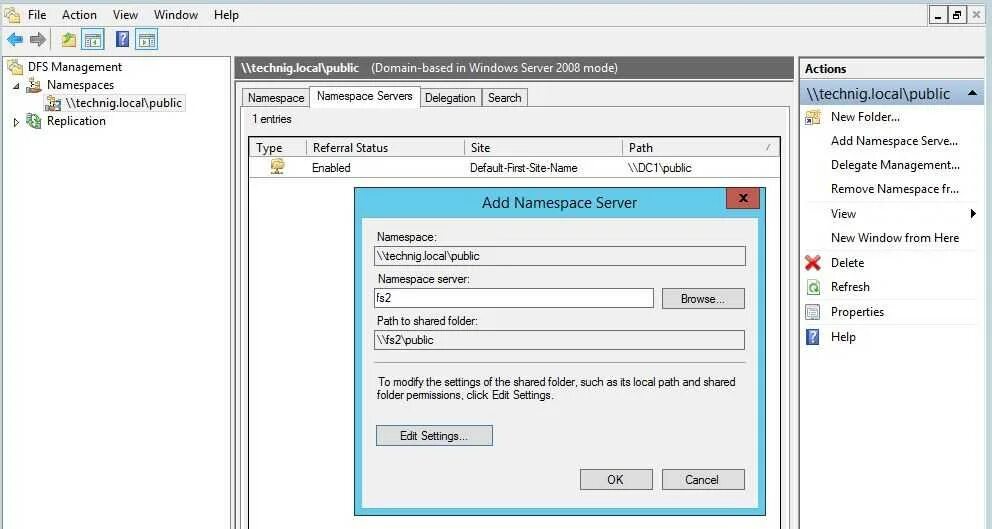The height and width of the screenshot is (529, 992).
Task: Switch to the Search tab
Action: (x=504, y=97)
